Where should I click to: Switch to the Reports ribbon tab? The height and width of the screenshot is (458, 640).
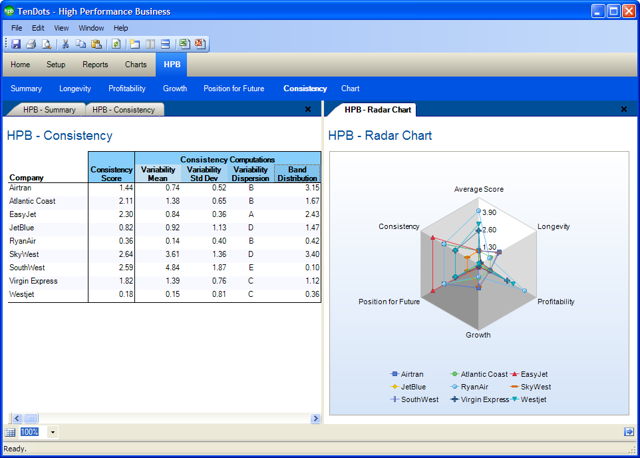click(x=95, y=64)
